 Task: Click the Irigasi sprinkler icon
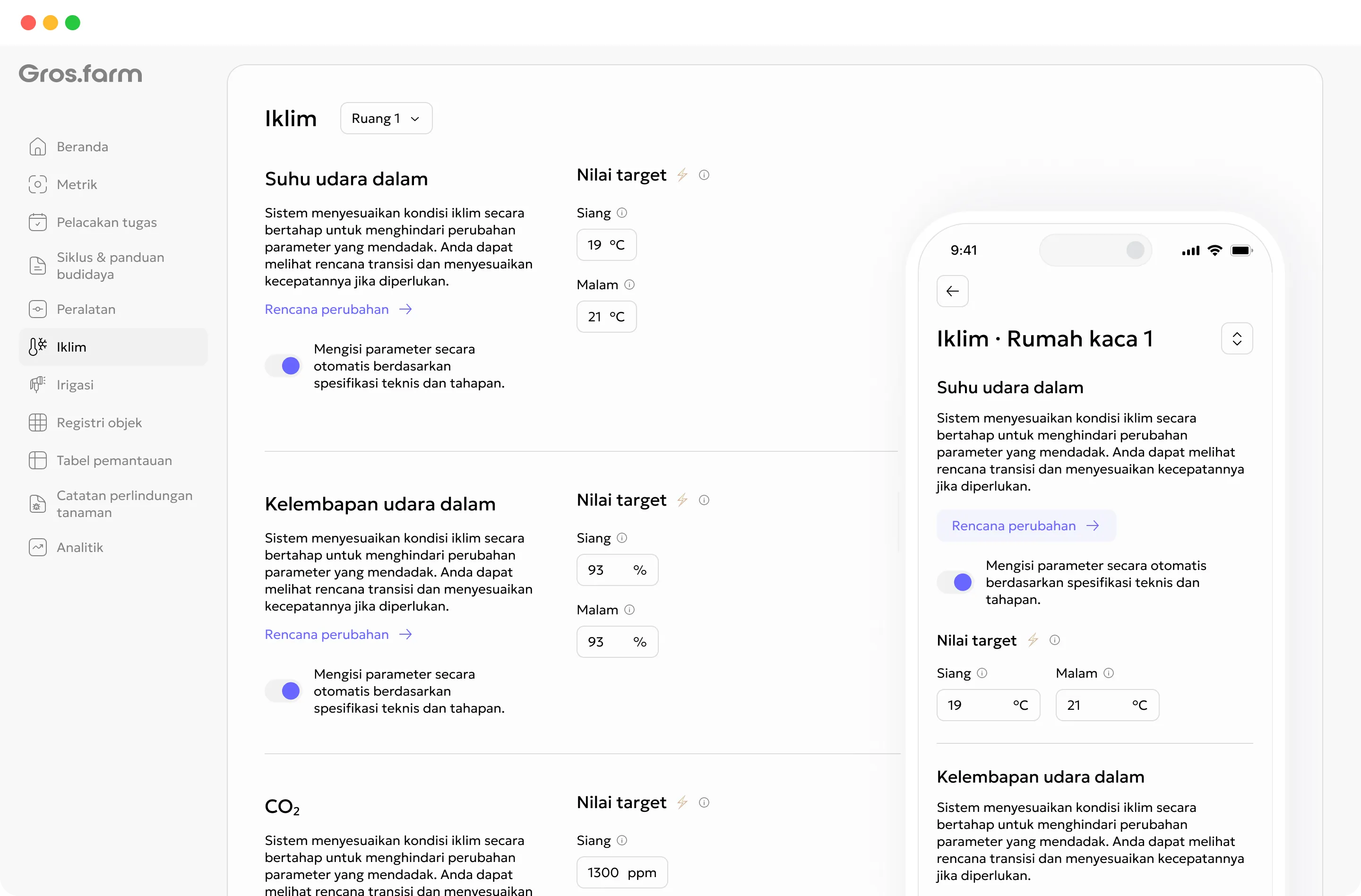pos(38,384)
